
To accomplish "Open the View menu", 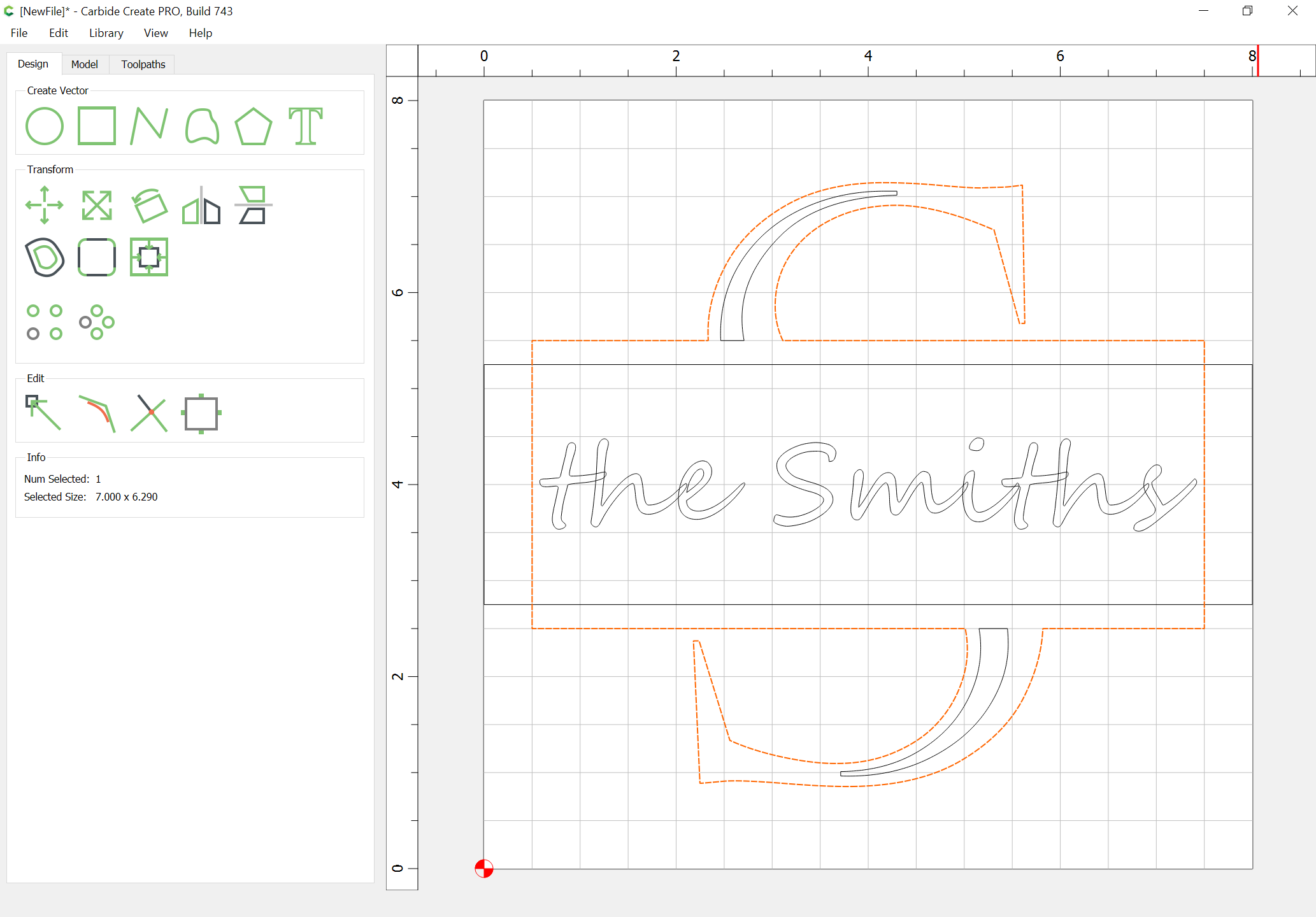I will click(155, 33).
